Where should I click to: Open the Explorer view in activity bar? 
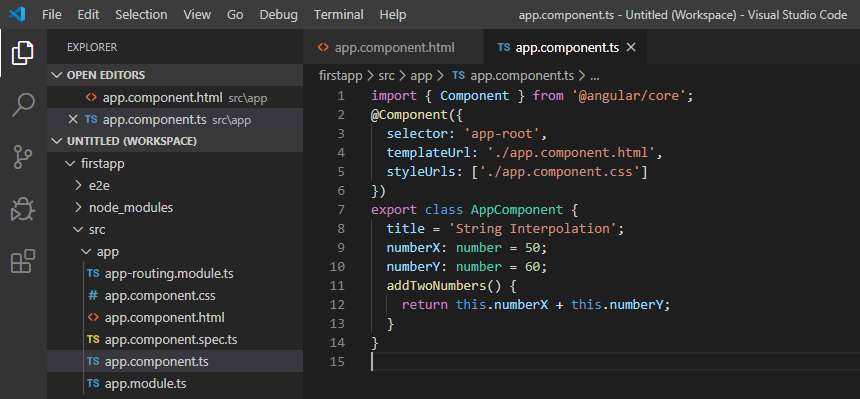point(23,53)
